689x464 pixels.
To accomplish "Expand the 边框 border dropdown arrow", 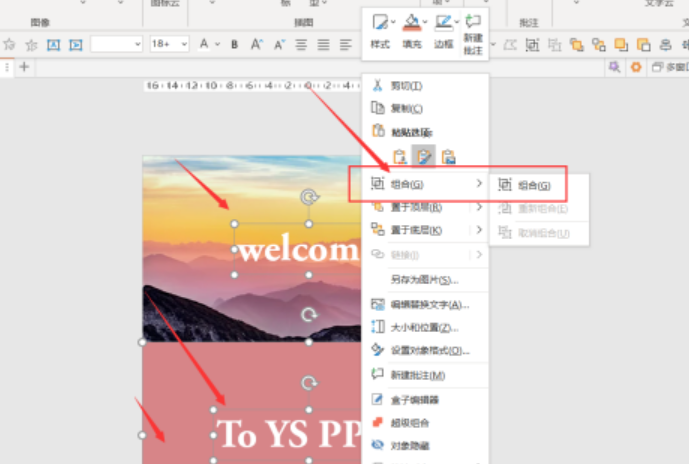I will coord(457,22).
